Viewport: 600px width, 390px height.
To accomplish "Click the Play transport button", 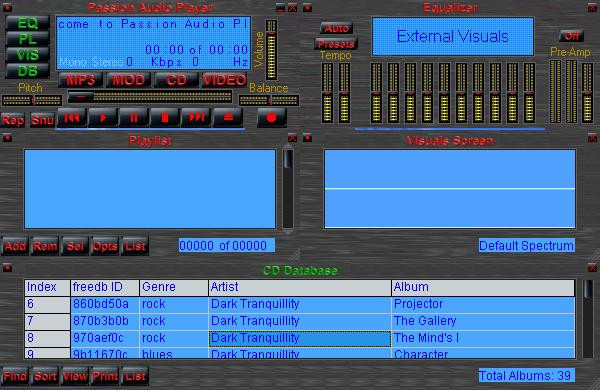I will point(103,117).
